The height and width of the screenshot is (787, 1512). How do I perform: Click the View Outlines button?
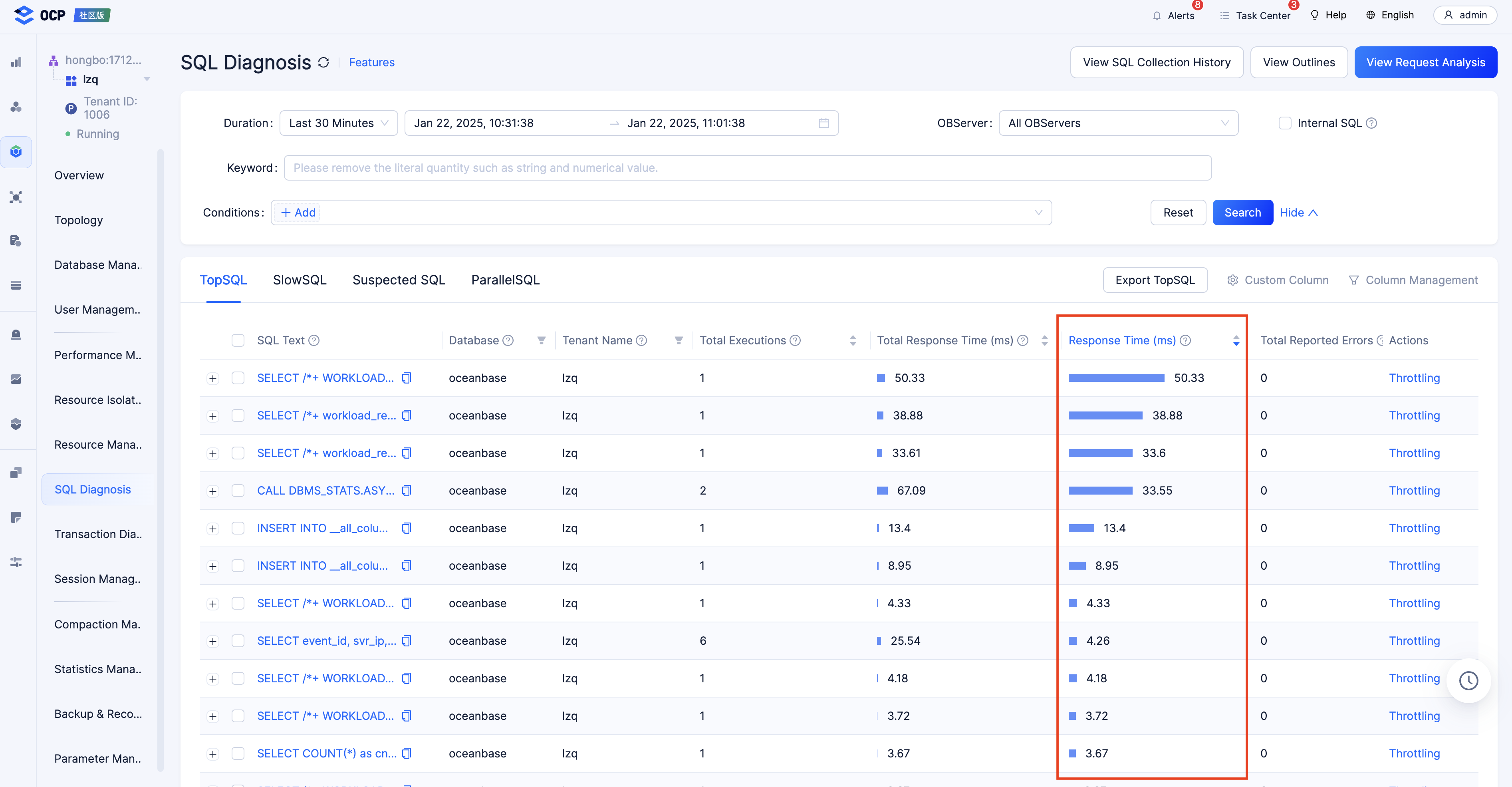[x=1298, y=62]
